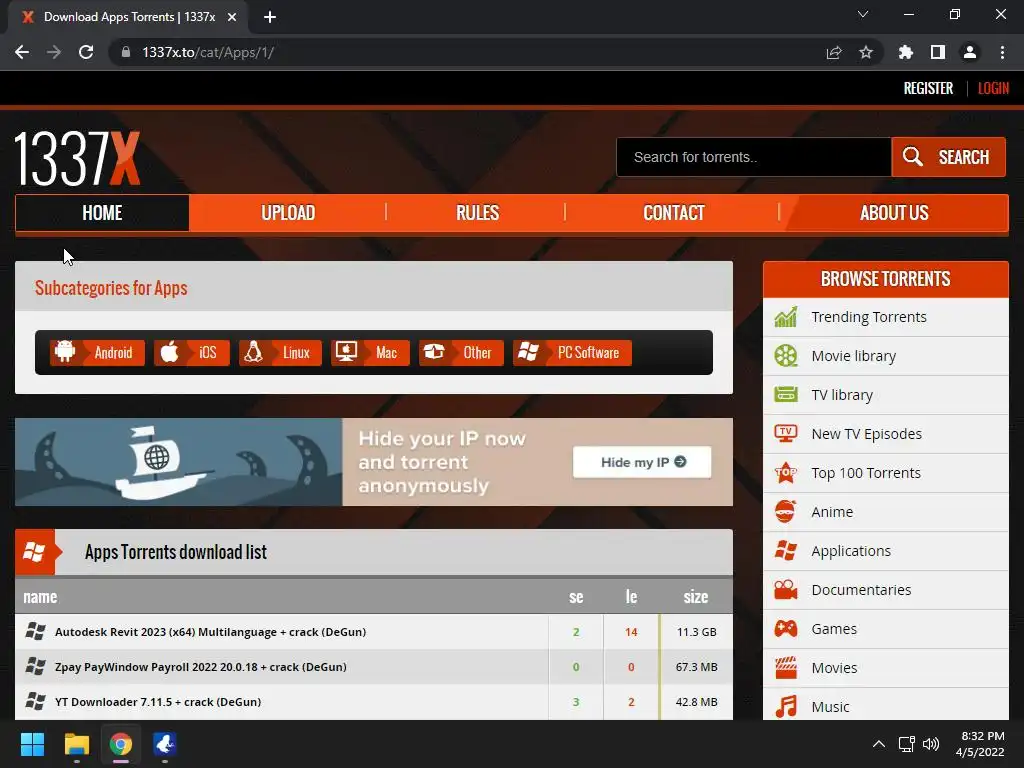Viewport: 1024px width, 768px height.
Task: Click the 'size' column header
Action: 696,597
